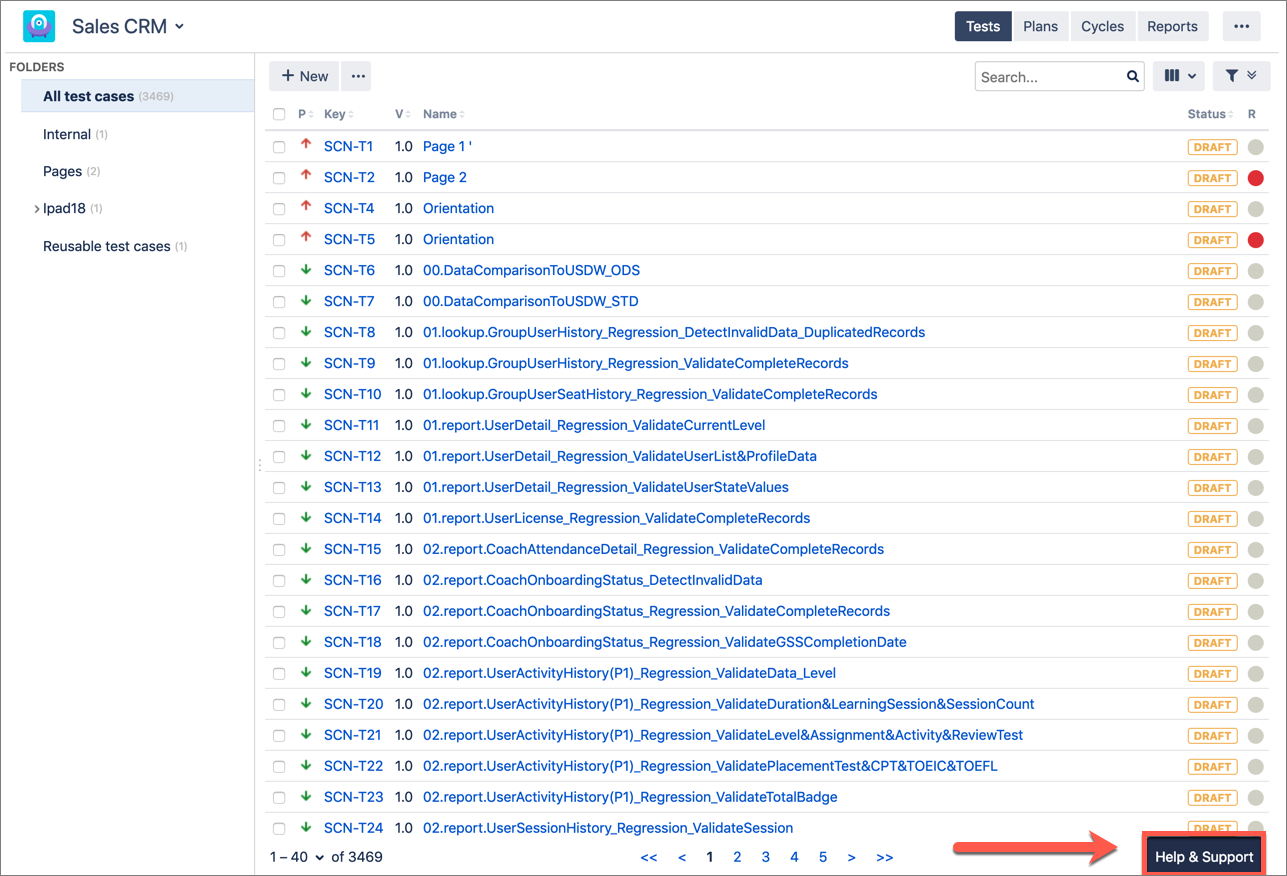
Task: Click into the Search input field
Action: click(1048, 76)
